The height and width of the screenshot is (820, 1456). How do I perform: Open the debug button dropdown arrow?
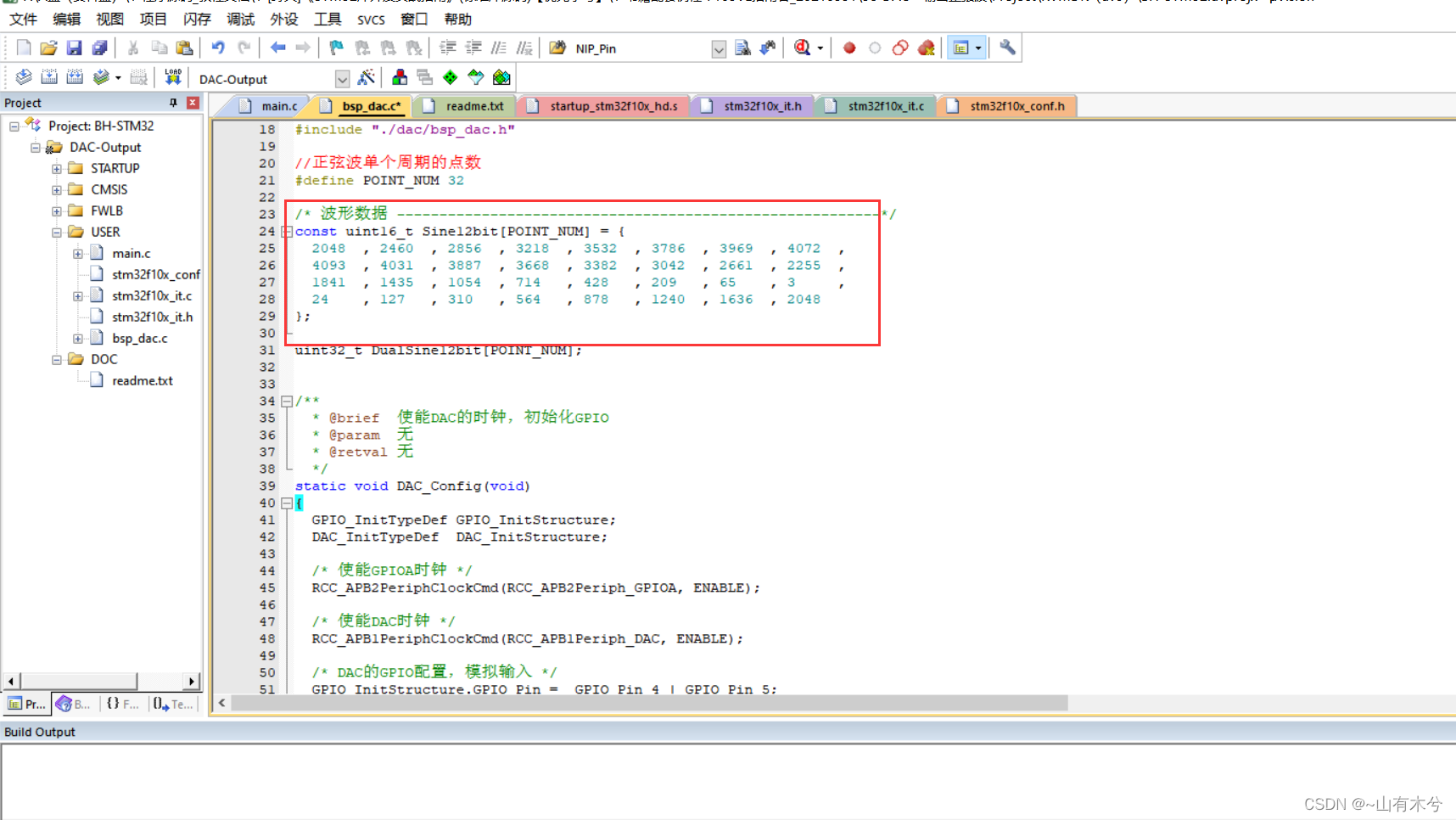click(x=820, y=48)
